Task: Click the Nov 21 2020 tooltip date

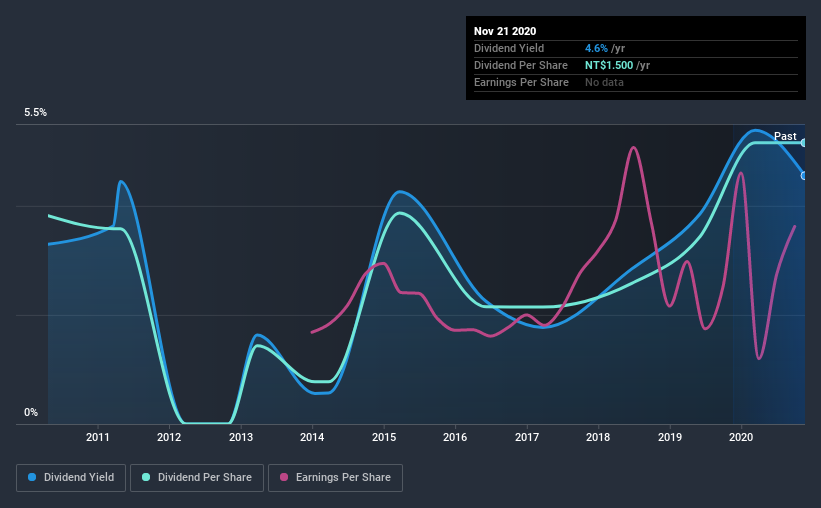Action: point(505,31)
